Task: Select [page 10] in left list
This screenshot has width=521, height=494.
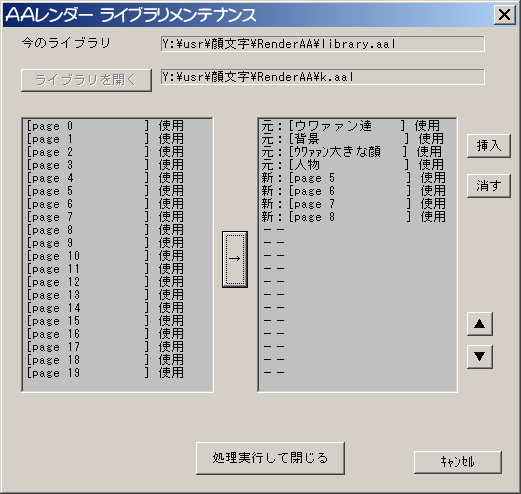Action: [105, 256]
